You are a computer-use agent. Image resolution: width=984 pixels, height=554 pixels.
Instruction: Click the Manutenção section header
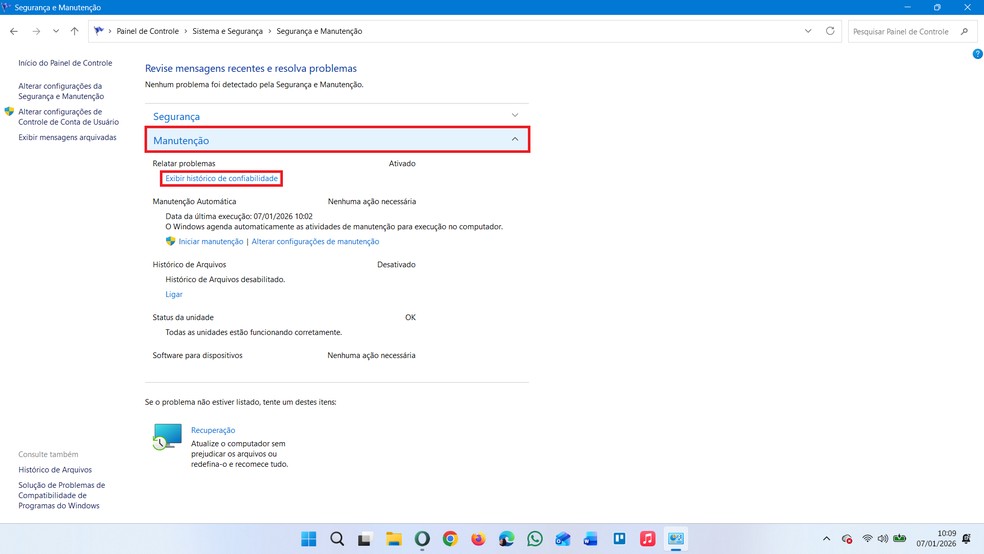(337, 140)
